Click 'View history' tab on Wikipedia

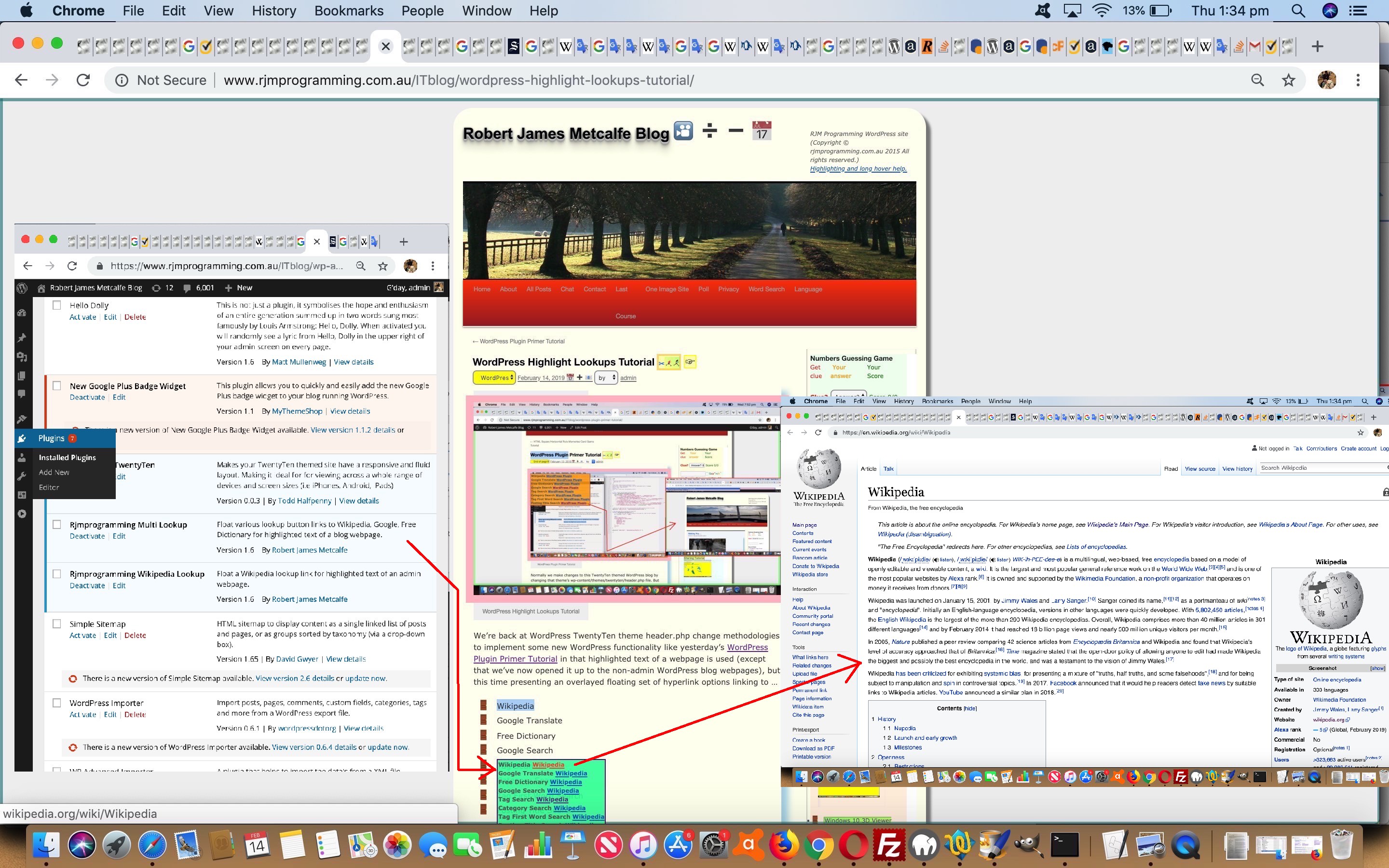pos(1237,469)
